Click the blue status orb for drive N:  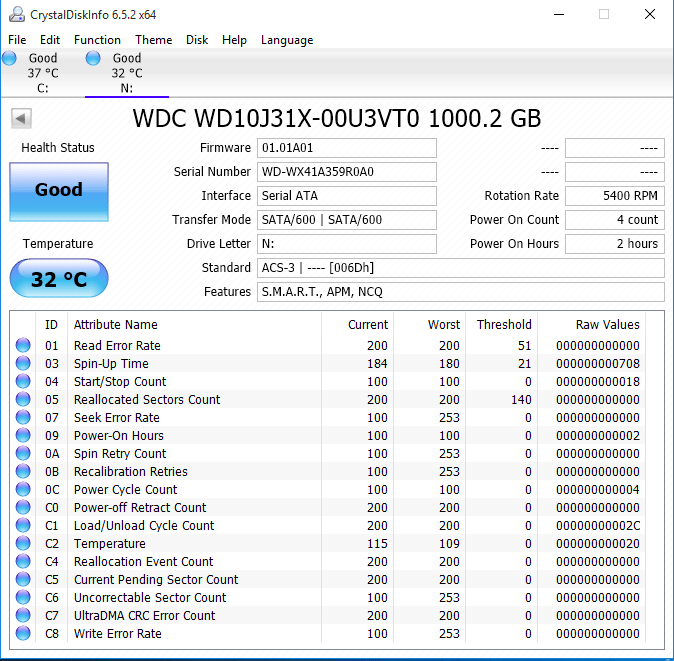[x=93, y=58]
